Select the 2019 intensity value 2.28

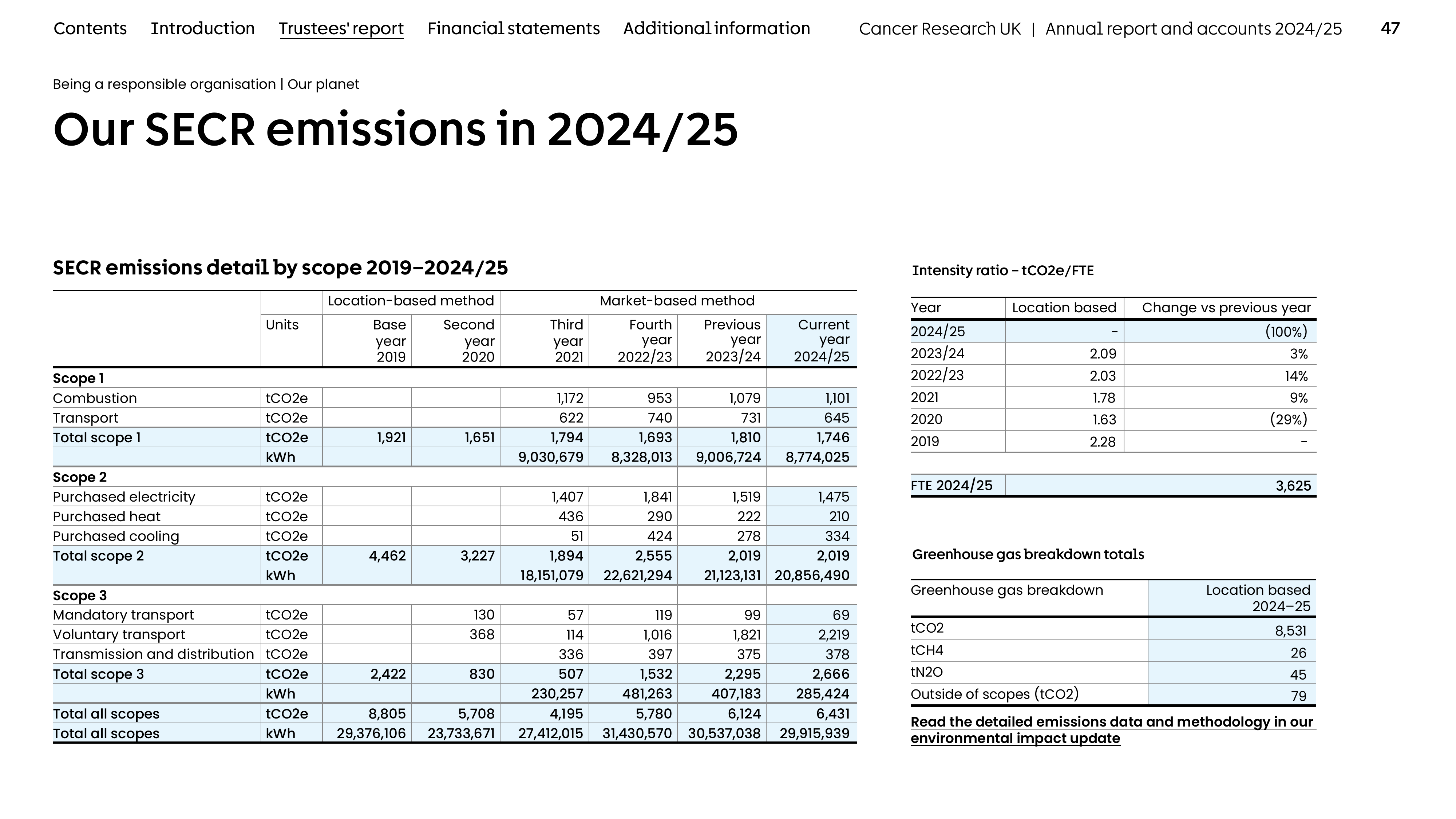(1103, 442)
